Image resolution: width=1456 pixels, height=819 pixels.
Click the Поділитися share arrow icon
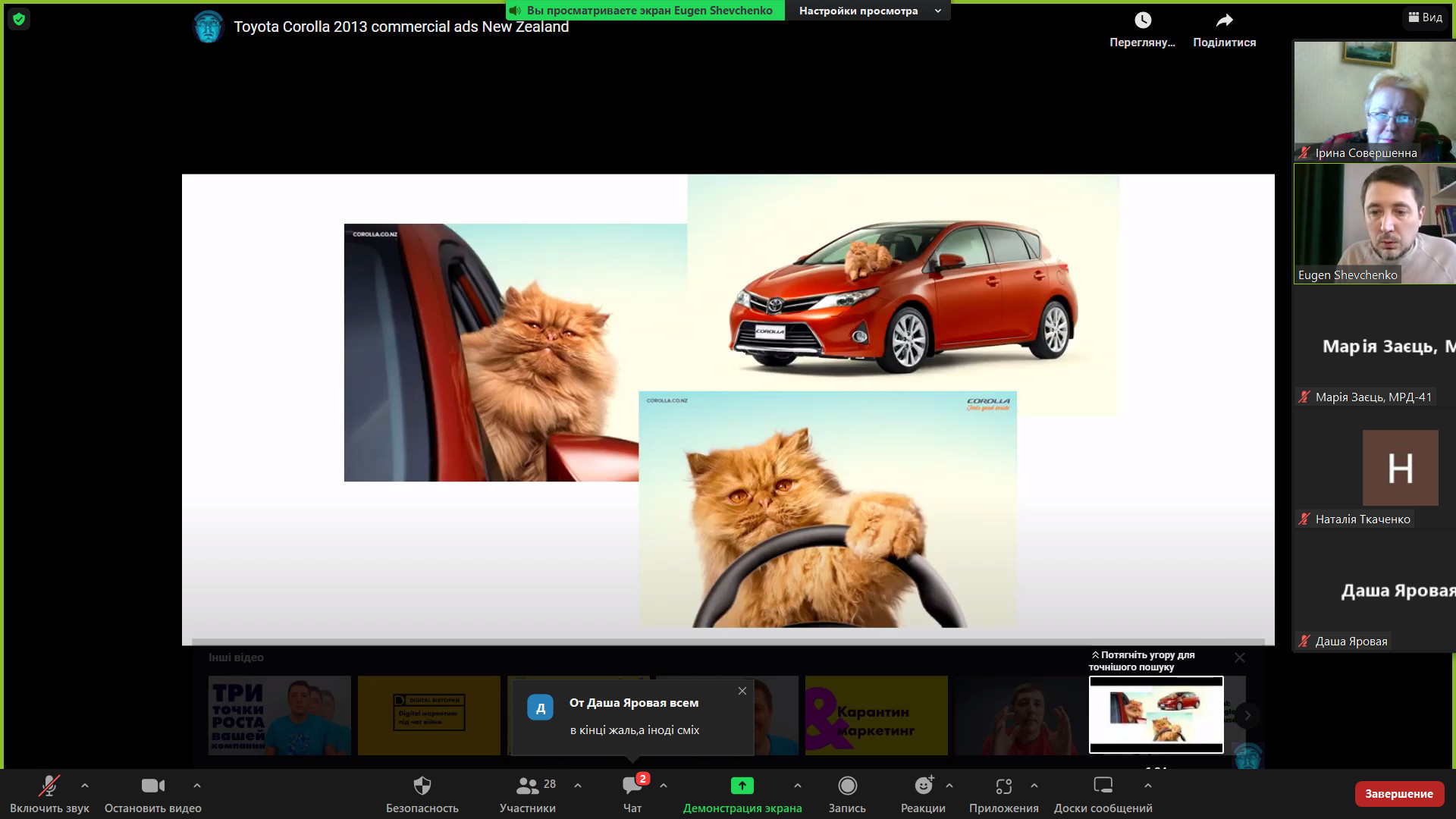1225,20
